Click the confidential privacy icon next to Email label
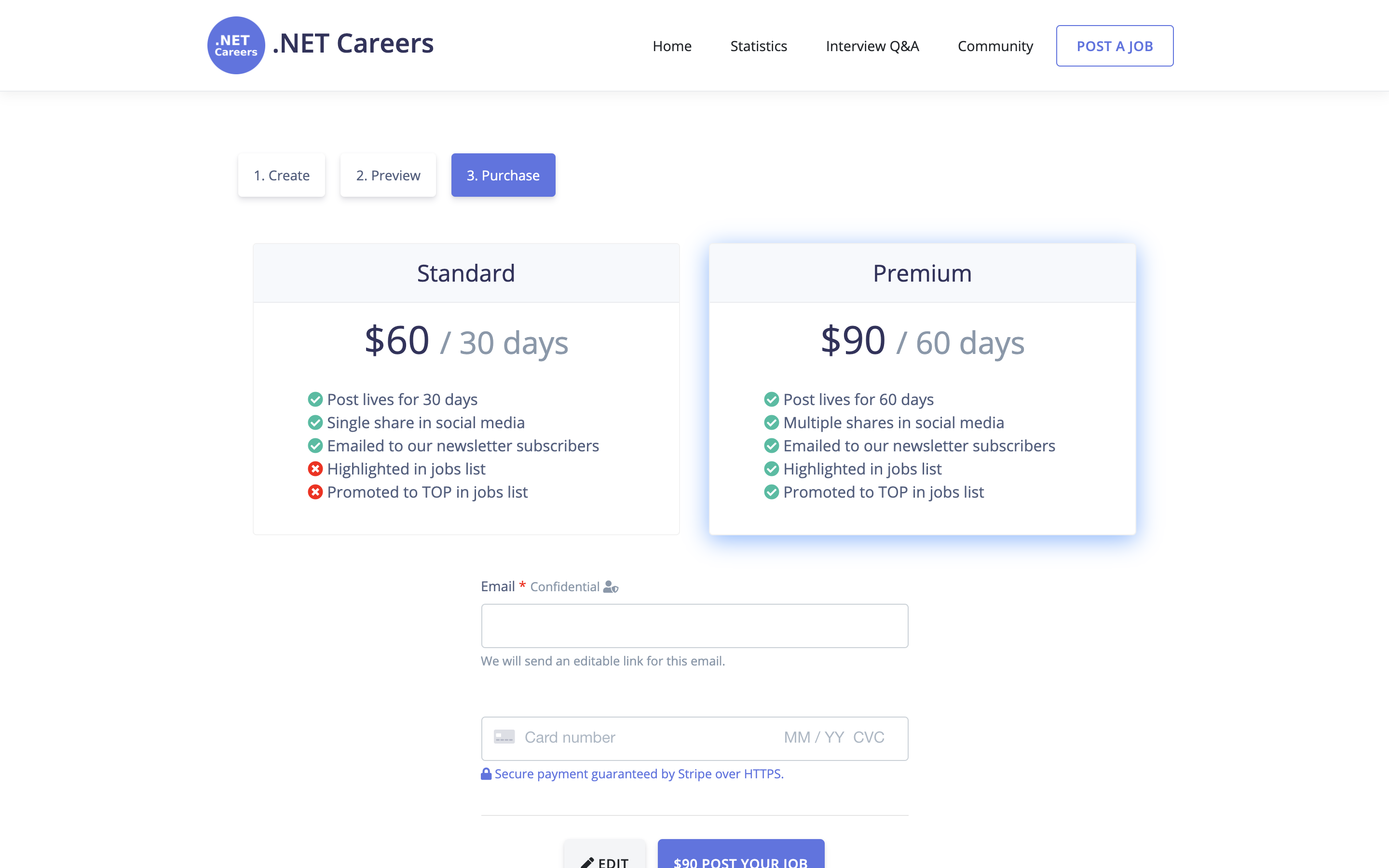 (610, 587)
